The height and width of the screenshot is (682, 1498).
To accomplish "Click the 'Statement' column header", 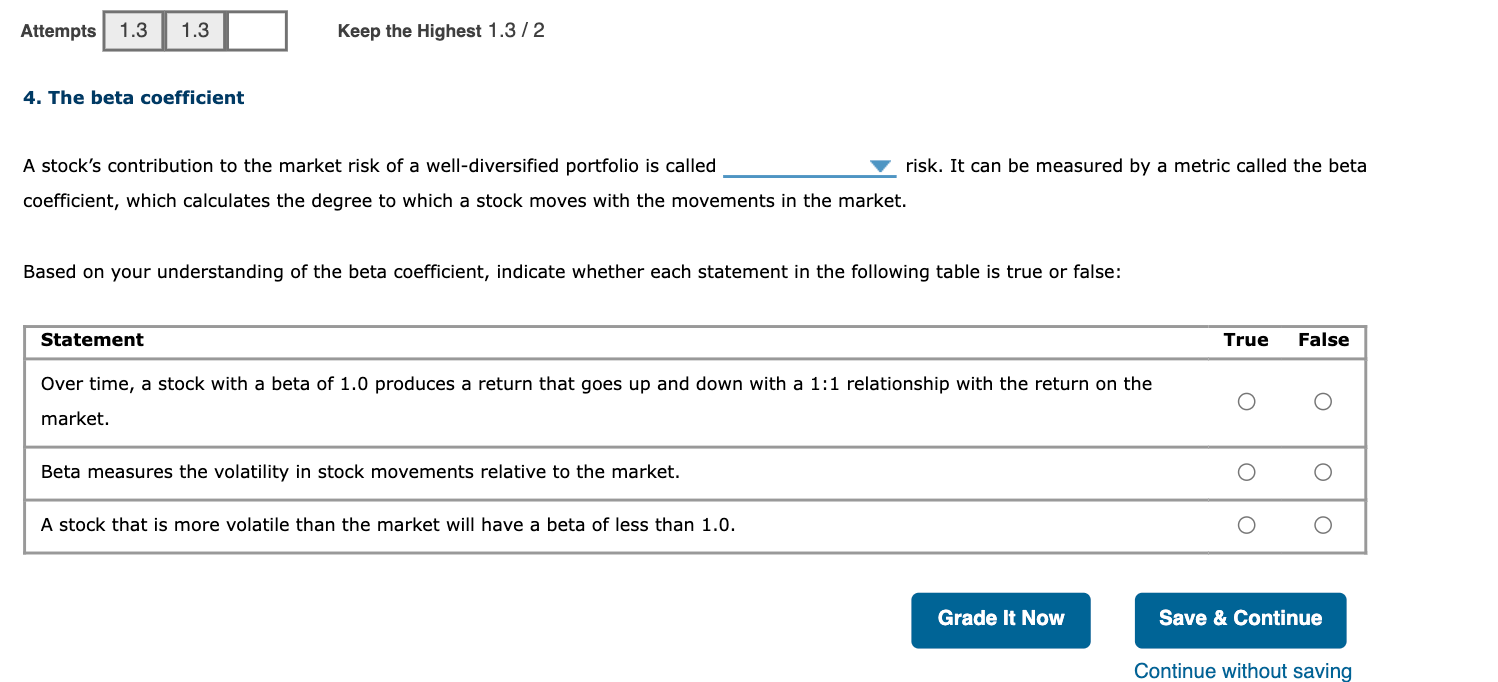I will pos(92,340).
